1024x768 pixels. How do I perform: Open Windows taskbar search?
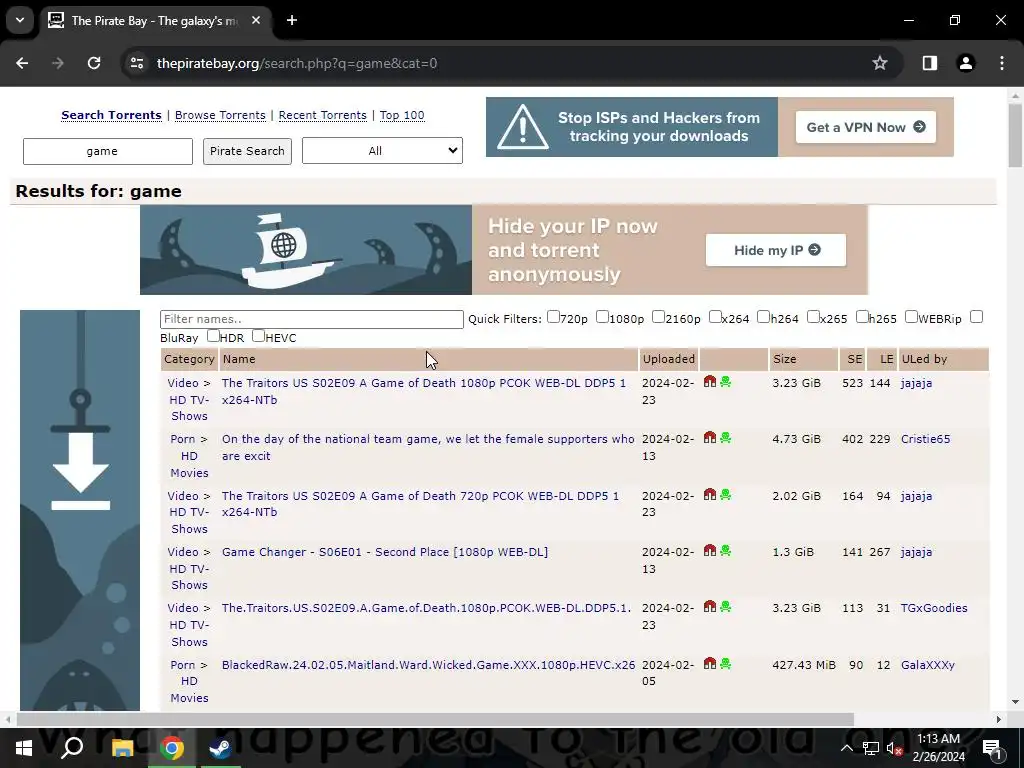72,748
